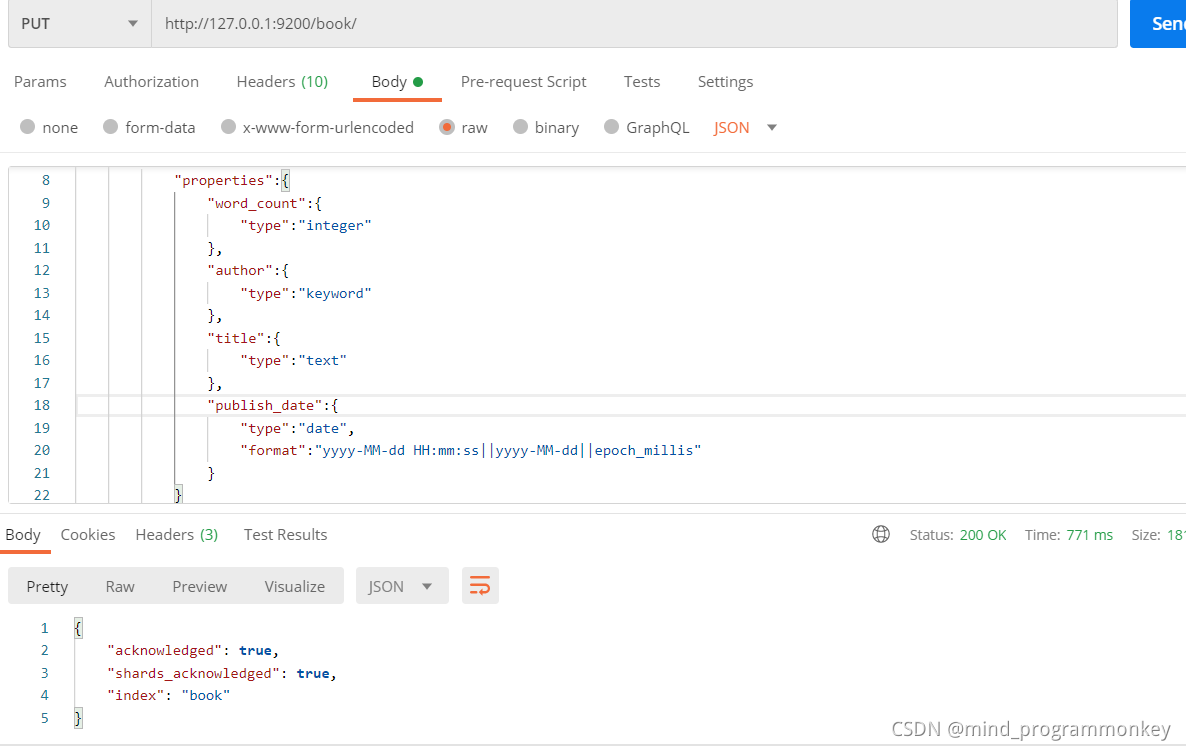The image size is (1186, 750).
Task: Select the Pretty response view
Action: (x=47, y=587)
